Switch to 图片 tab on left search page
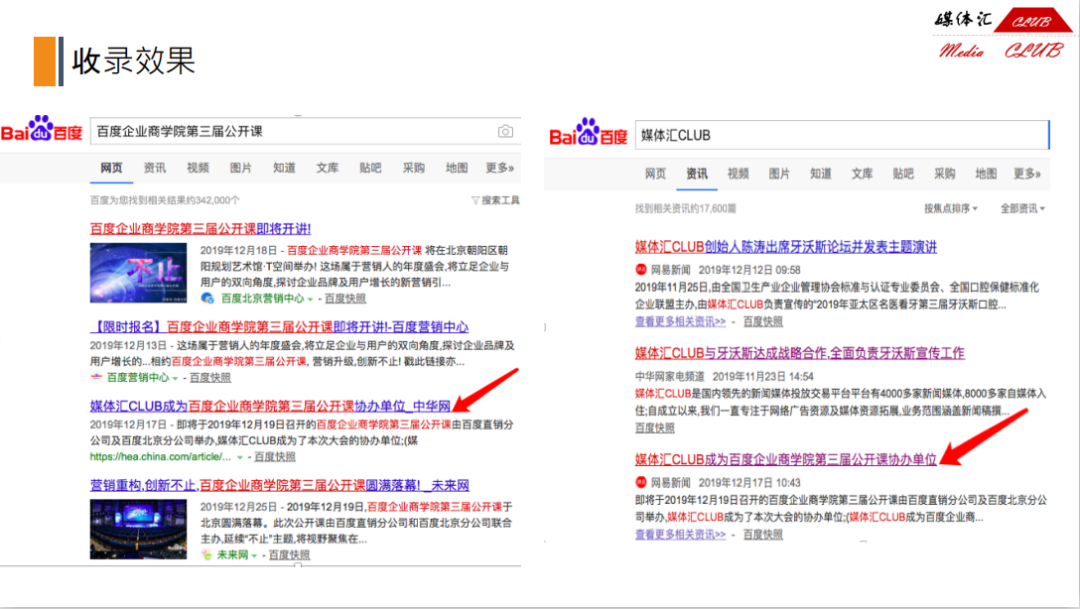The image size is (1080, 609). coord(241,168)
